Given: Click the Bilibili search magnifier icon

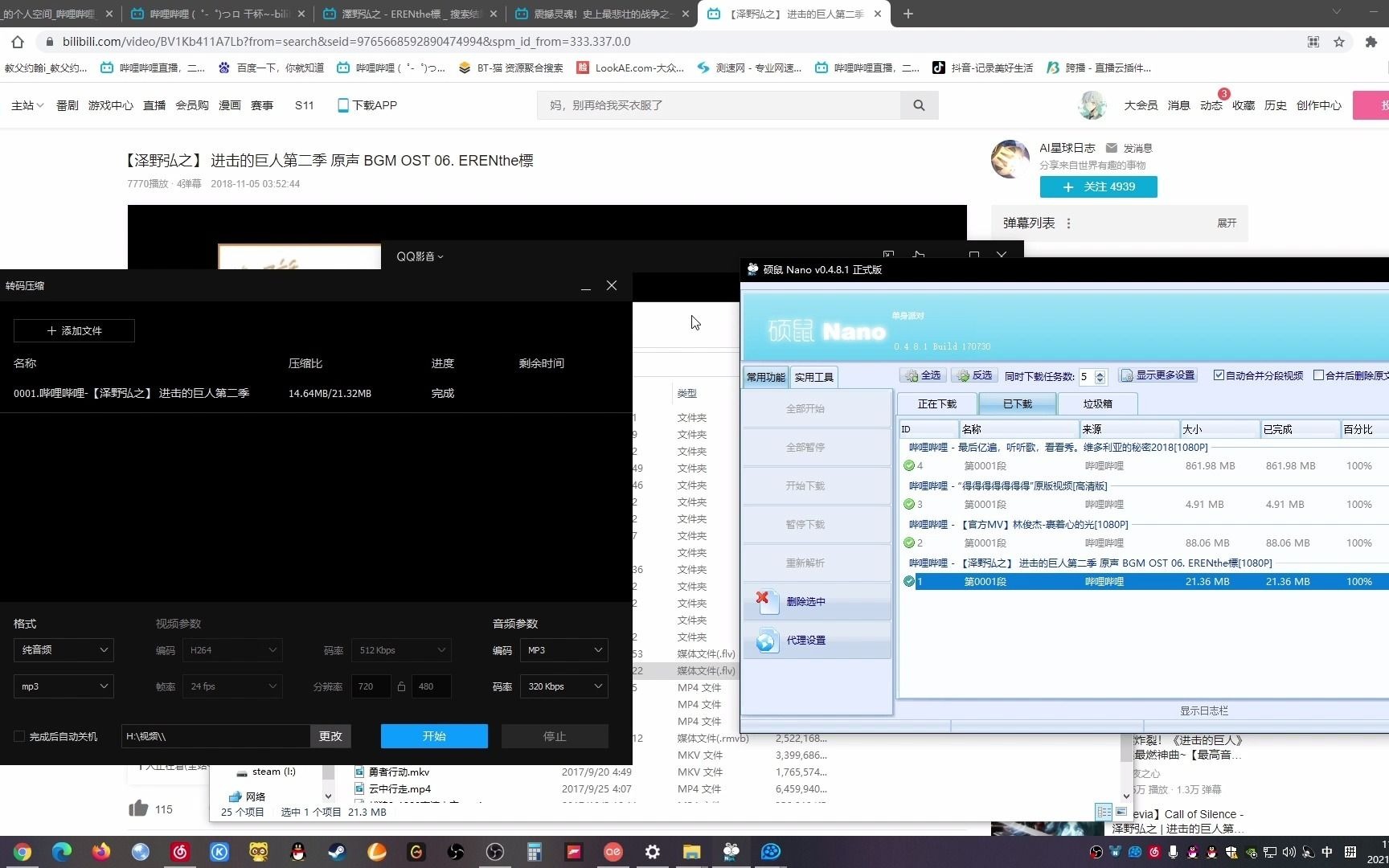Looking at the screenshot, I should (x=919, y=105).
